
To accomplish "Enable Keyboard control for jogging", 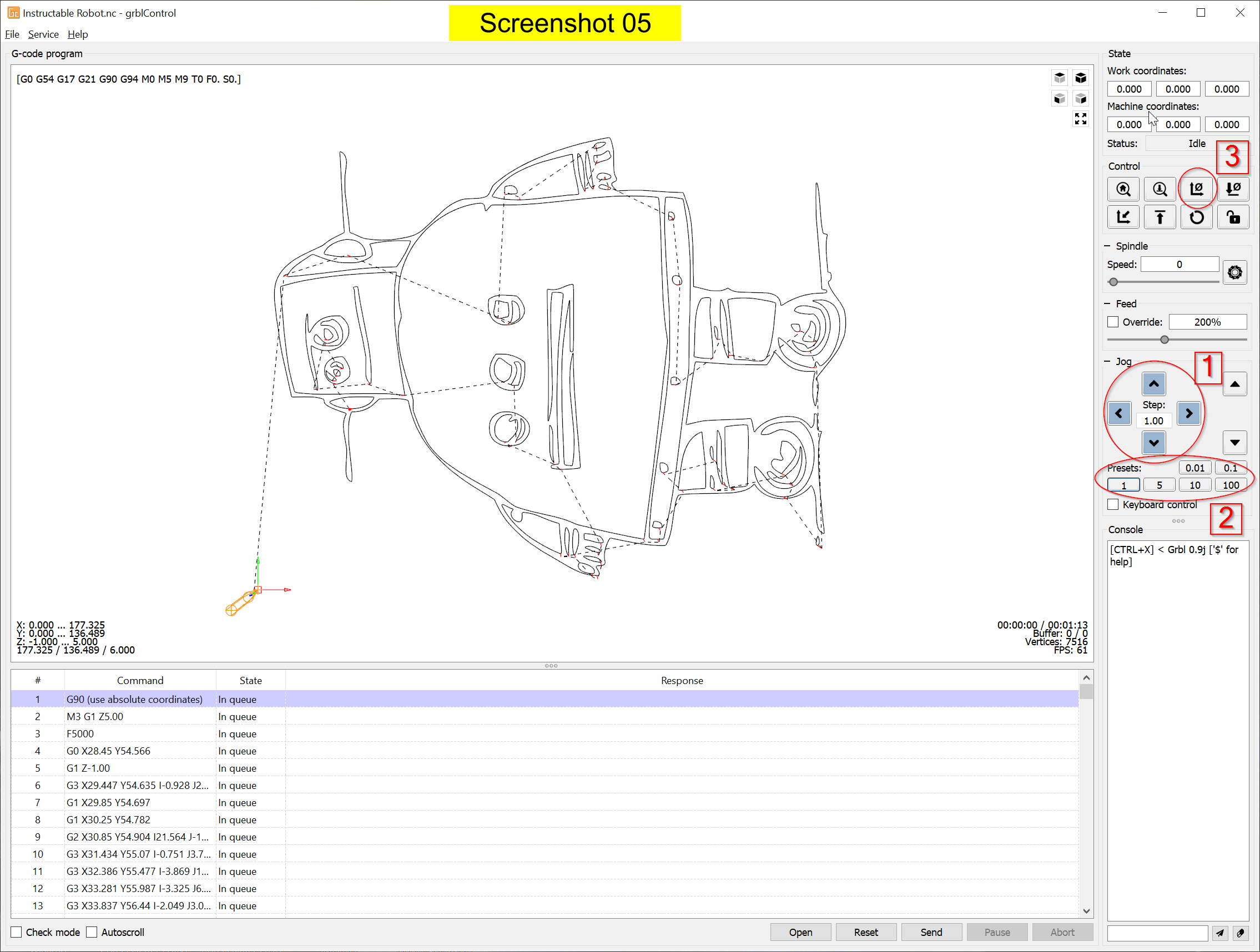I will pos(1112,504).
